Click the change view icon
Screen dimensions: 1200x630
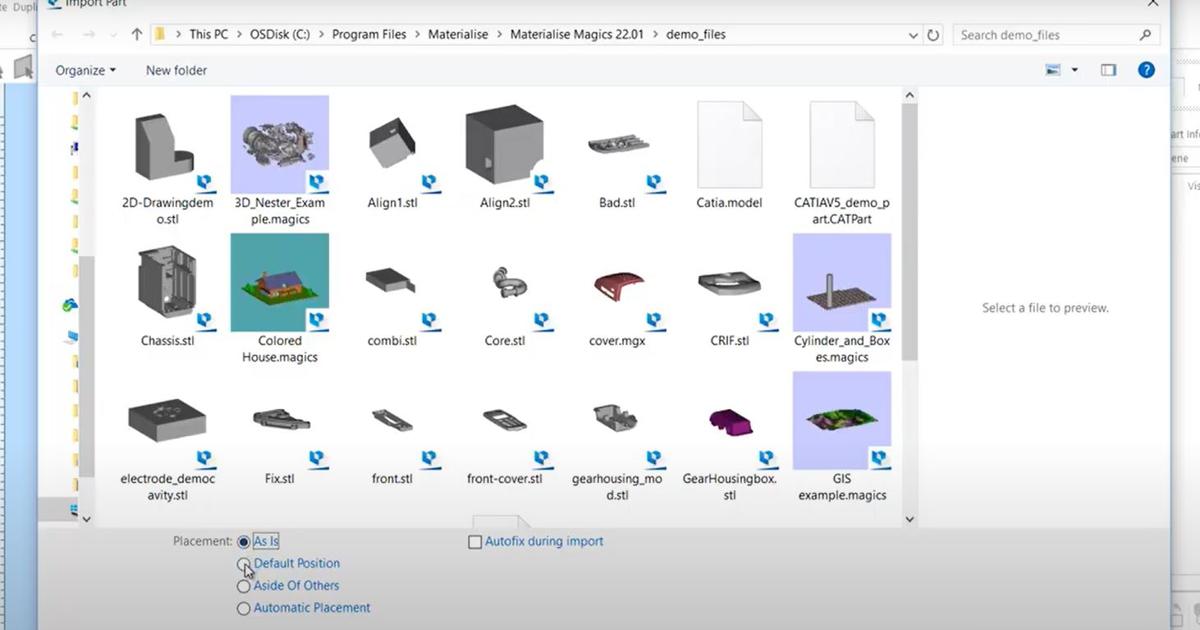coord(1052,70)
